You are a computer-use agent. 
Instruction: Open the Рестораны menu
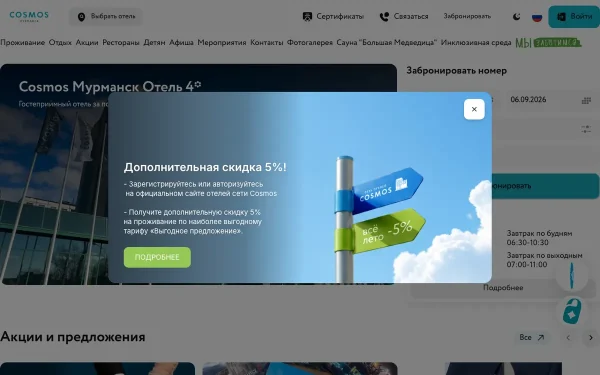click(121, 42)
